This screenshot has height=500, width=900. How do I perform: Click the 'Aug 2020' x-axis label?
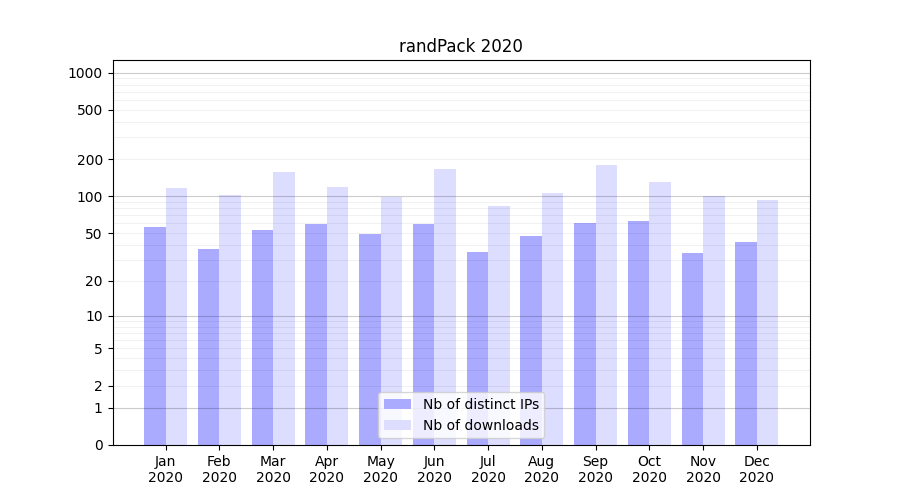click(x=542, y=469)
